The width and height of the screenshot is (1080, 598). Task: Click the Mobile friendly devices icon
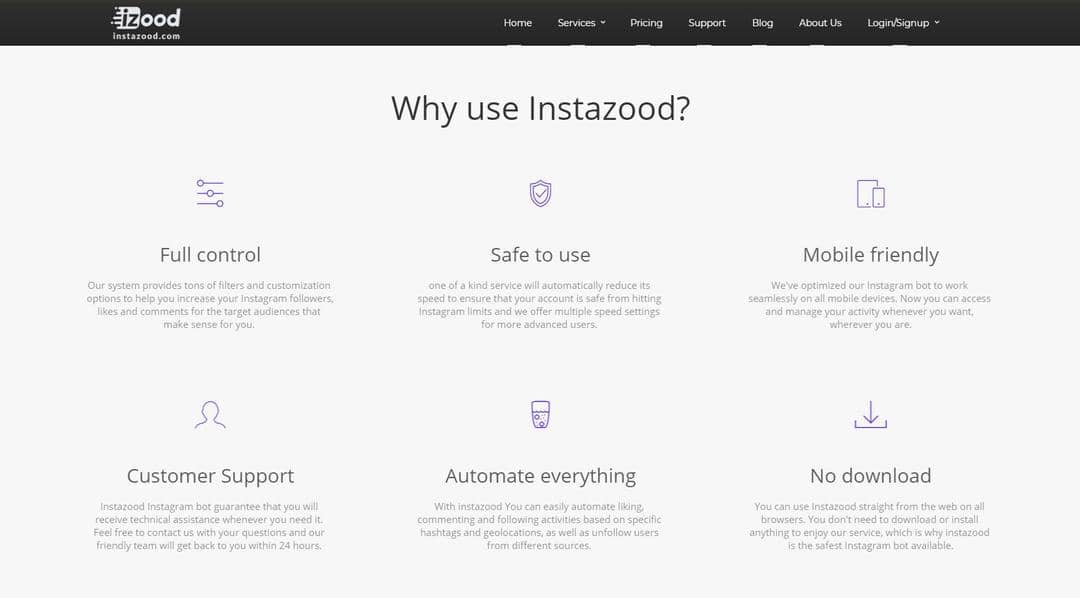[x=870, y=193]
